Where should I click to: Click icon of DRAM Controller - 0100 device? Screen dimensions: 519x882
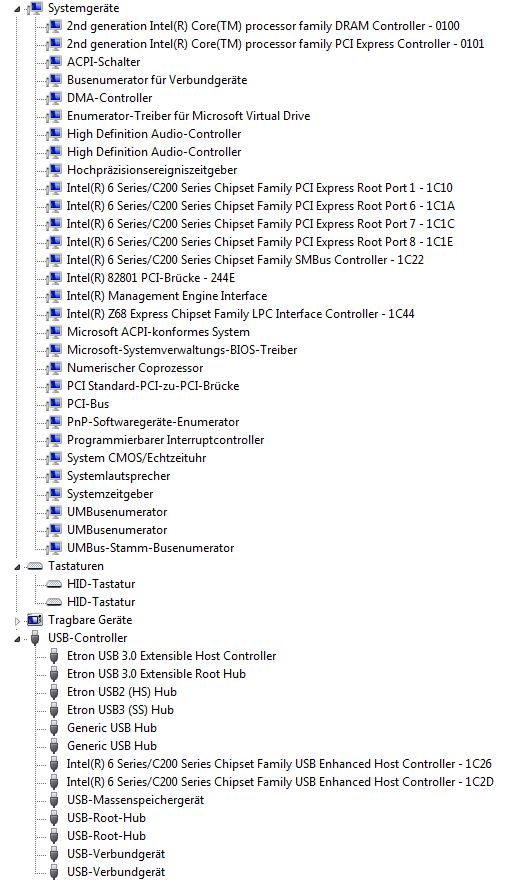(54, 26)
